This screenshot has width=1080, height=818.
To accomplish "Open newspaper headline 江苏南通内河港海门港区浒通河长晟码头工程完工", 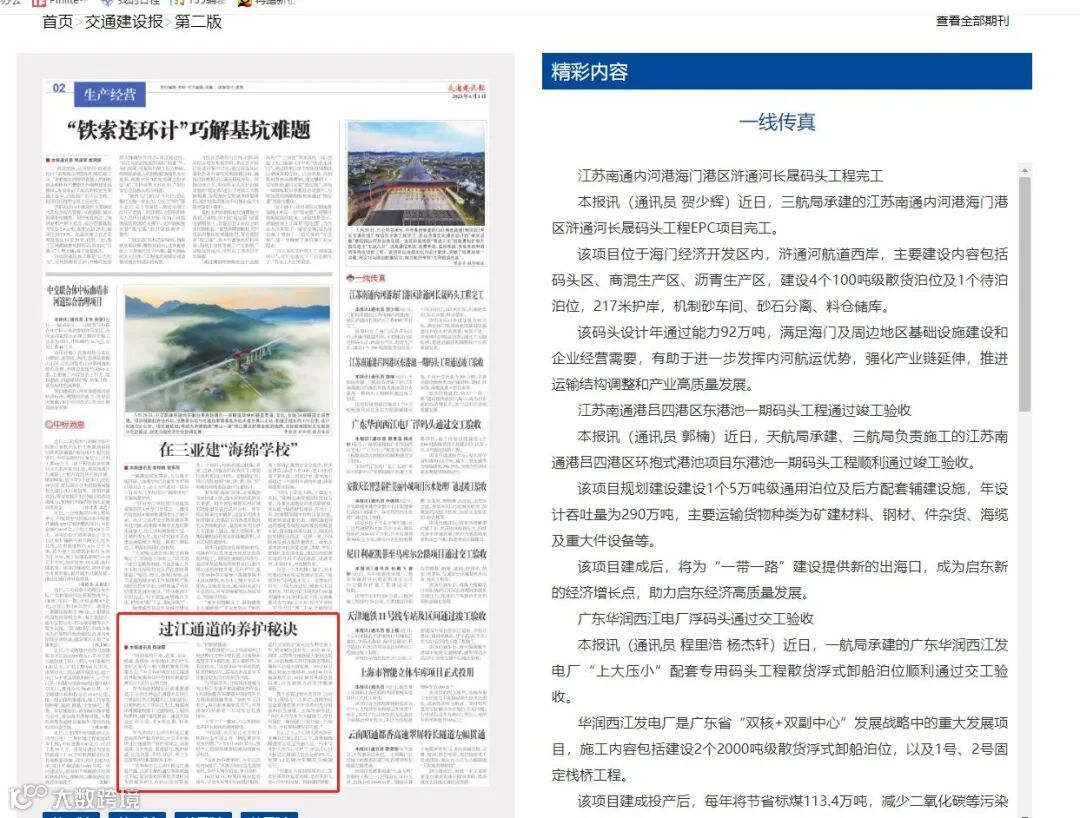I will [x=416, y=295].
